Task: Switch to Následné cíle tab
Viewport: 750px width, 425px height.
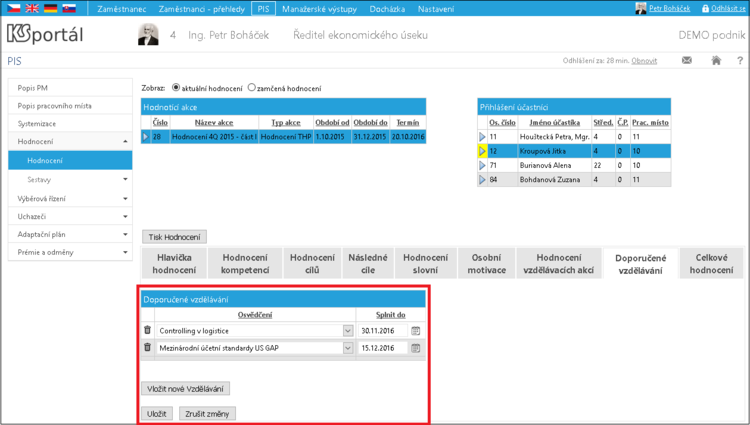Action: [368, 263]
